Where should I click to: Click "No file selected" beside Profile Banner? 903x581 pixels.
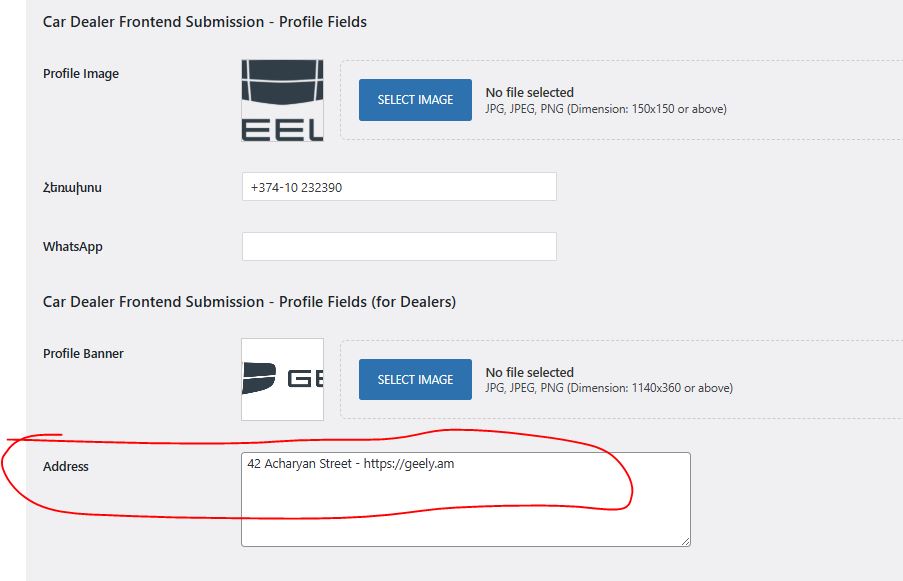pos(530,373)
